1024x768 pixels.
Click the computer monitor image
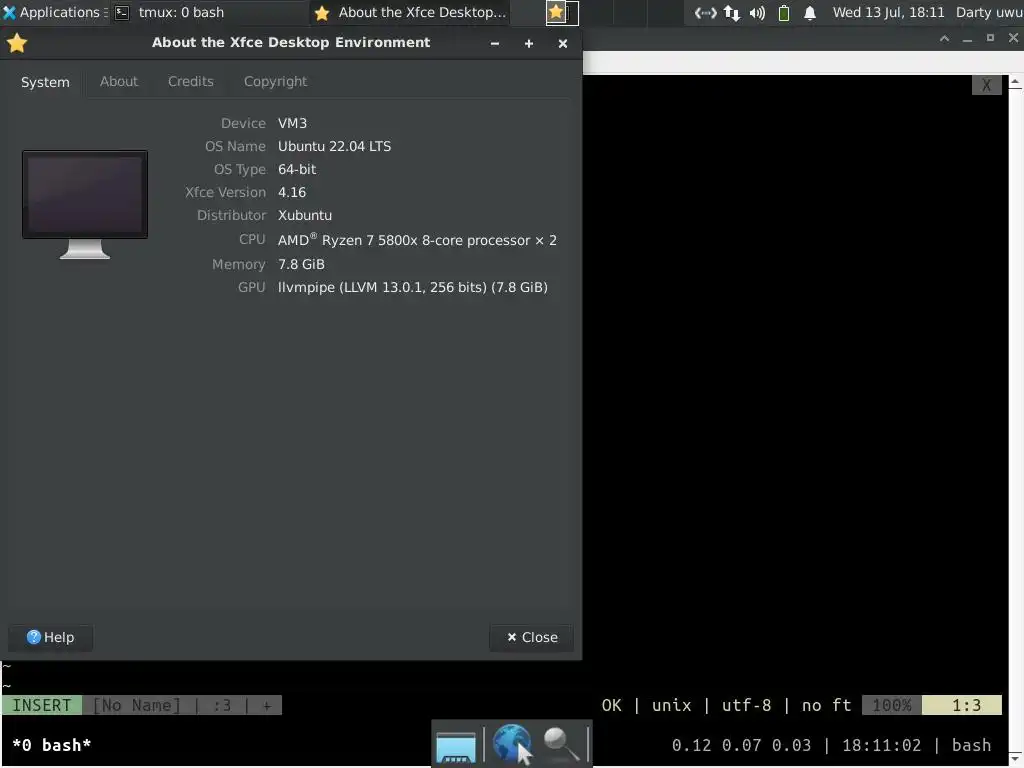(x=85, y=204)
